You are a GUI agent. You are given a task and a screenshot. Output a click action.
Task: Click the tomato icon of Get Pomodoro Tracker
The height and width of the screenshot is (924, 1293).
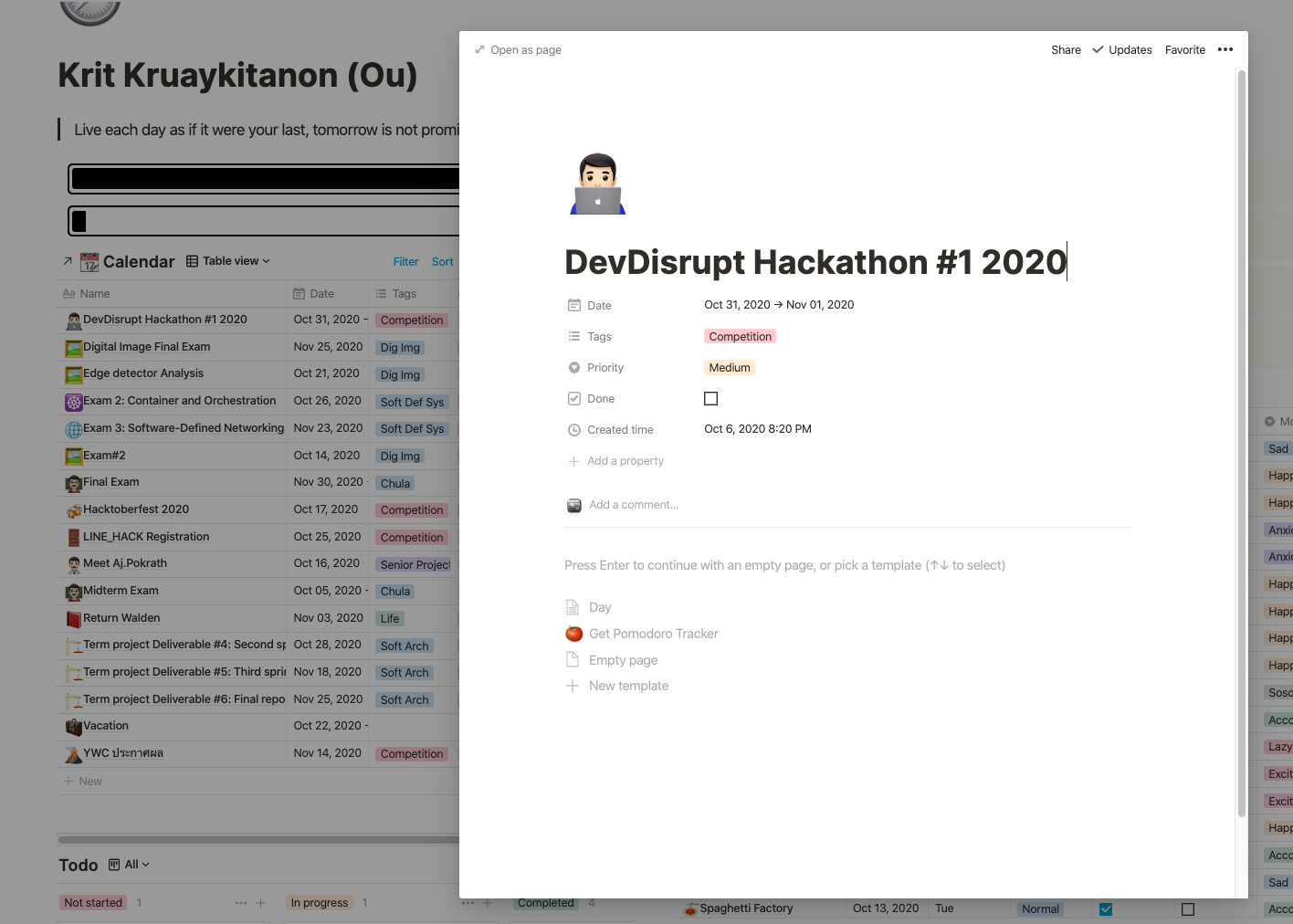tap(573, 634)
